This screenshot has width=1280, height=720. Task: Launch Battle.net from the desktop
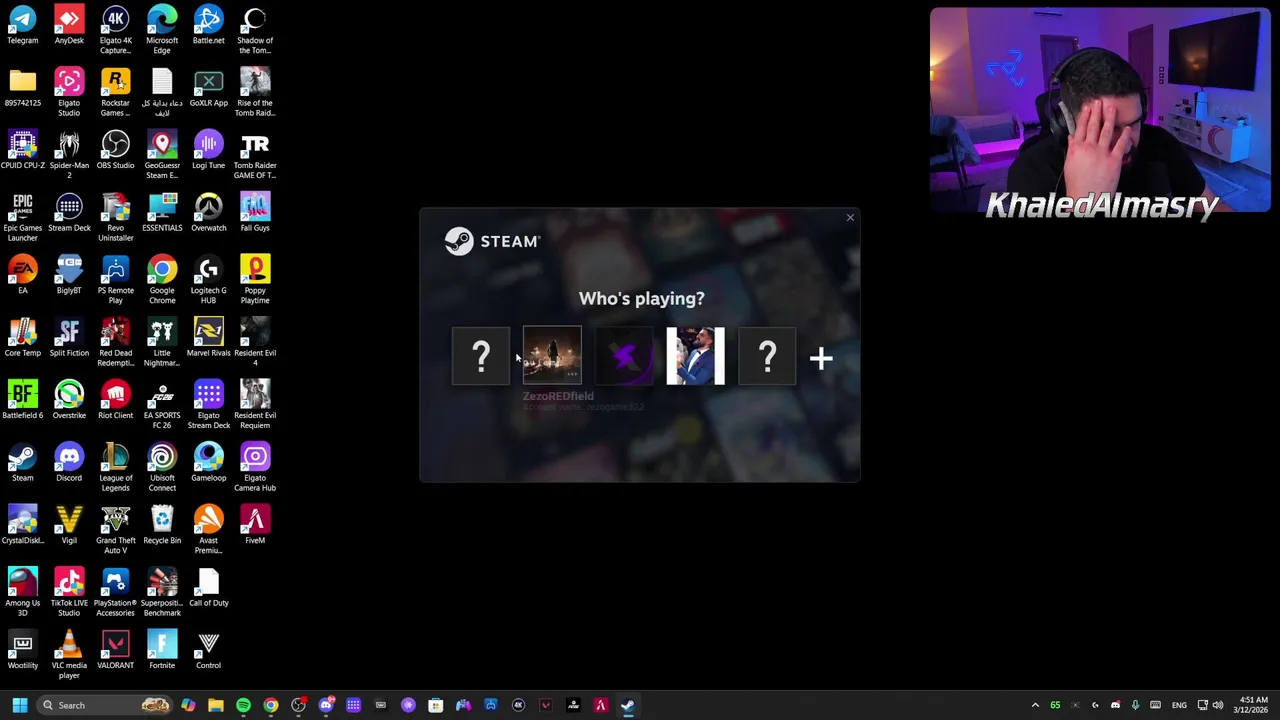click(208, 26)
